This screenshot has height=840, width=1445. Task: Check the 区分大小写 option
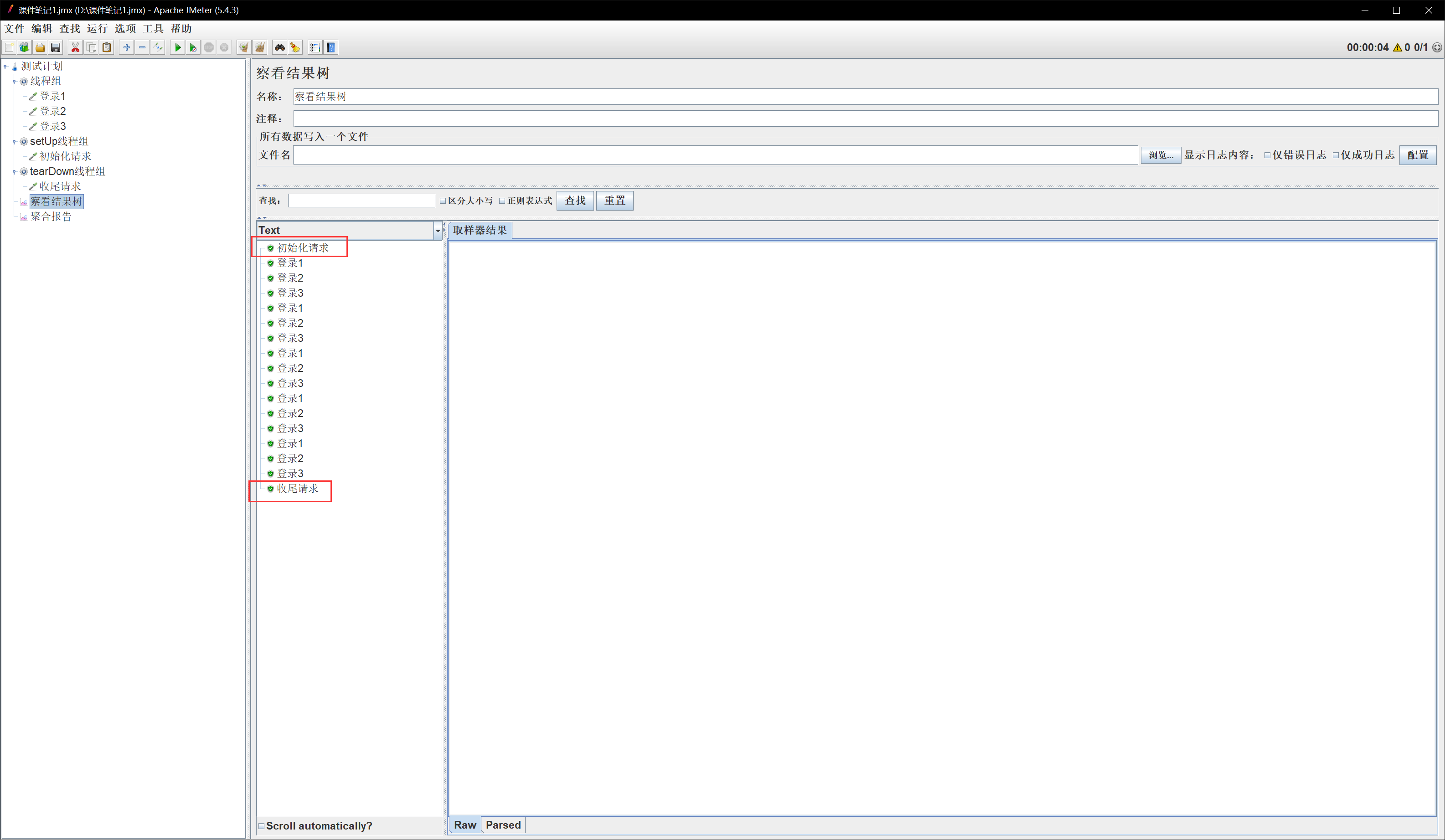click(443, 201)
